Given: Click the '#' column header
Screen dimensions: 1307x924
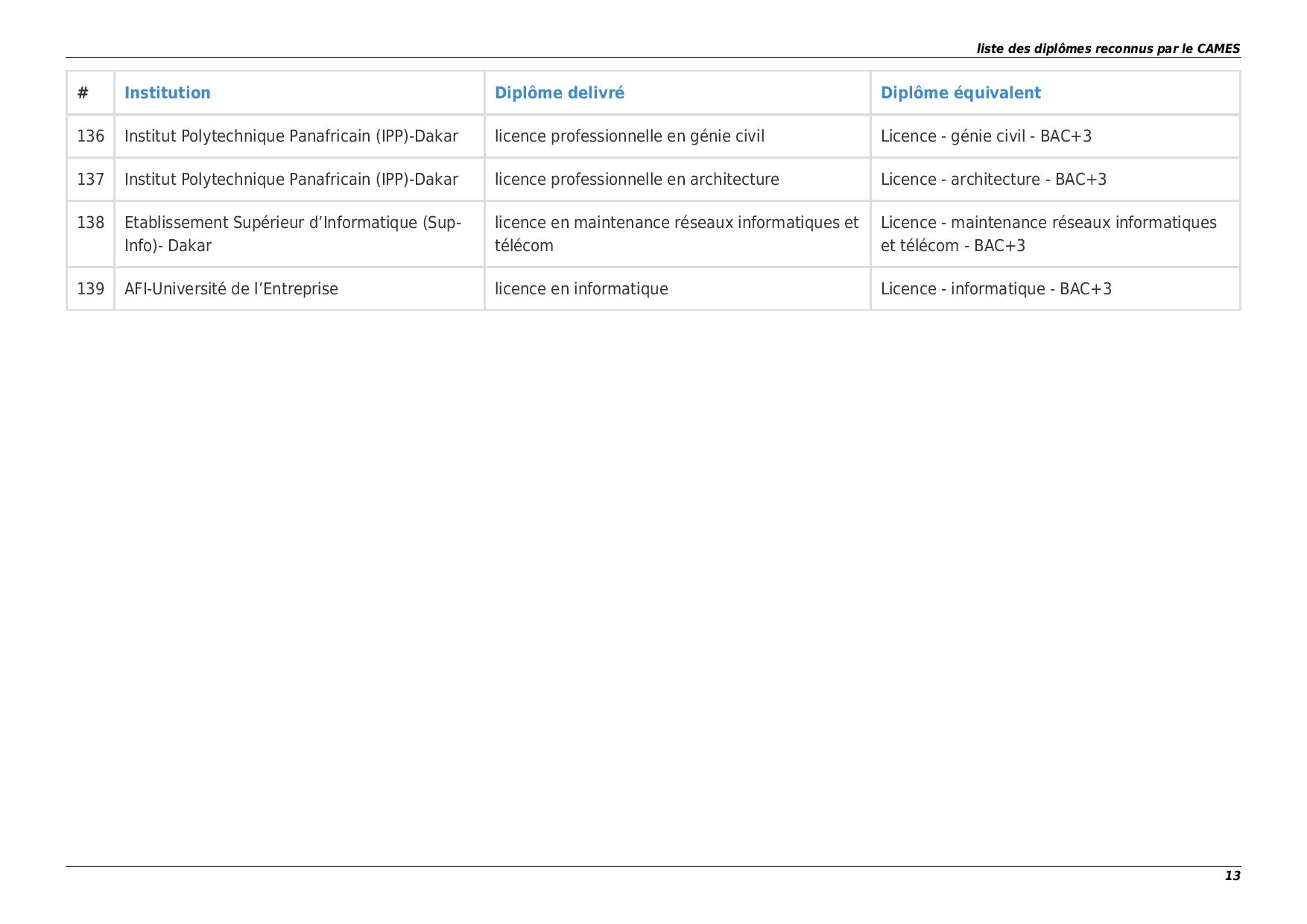Looking at the screenshot, I should [90, 93].
